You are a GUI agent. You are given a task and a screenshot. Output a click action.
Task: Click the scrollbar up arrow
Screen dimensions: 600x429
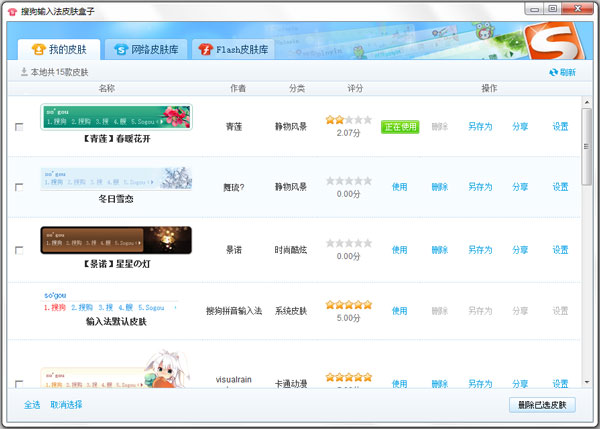pos(587,102)
